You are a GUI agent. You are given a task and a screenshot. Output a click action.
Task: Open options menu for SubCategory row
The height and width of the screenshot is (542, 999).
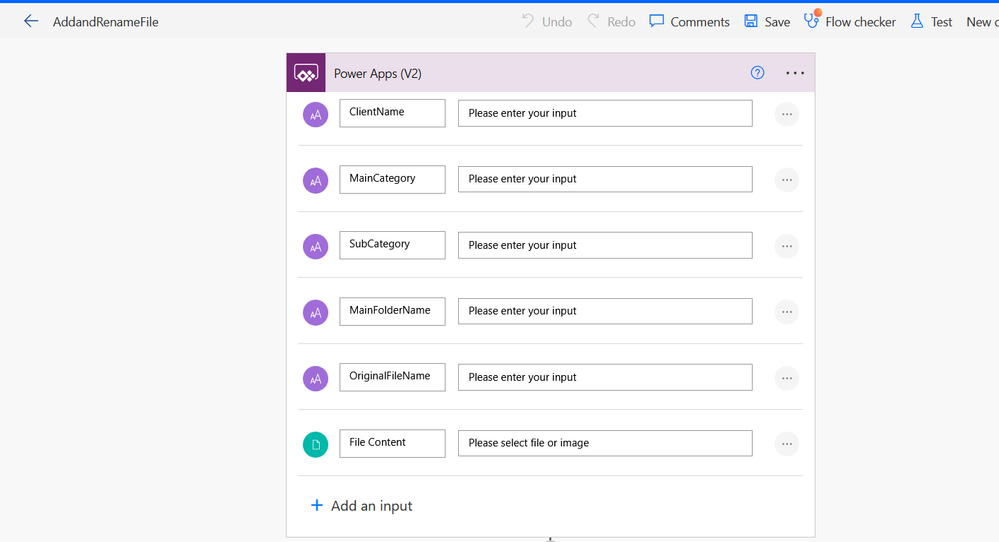787,246
